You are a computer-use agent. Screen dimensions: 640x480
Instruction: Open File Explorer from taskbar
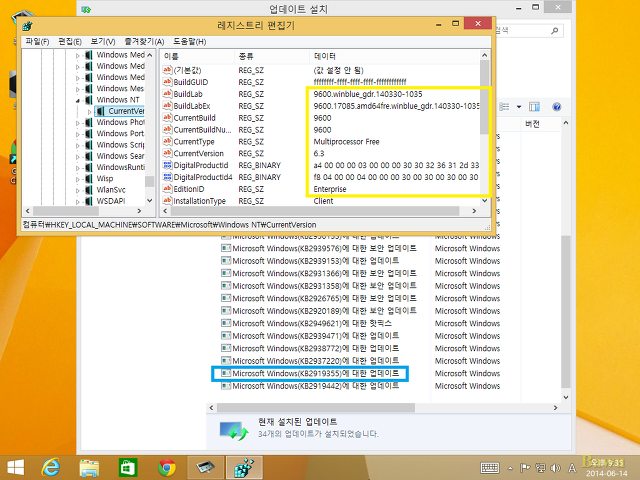[89, 467]
